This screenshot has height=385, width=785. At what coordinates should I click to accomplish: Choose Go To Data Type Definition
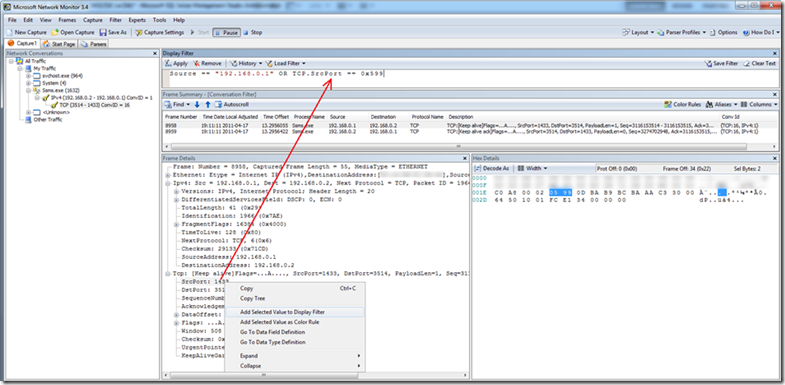pyautogui.click(x=295, y=342)
